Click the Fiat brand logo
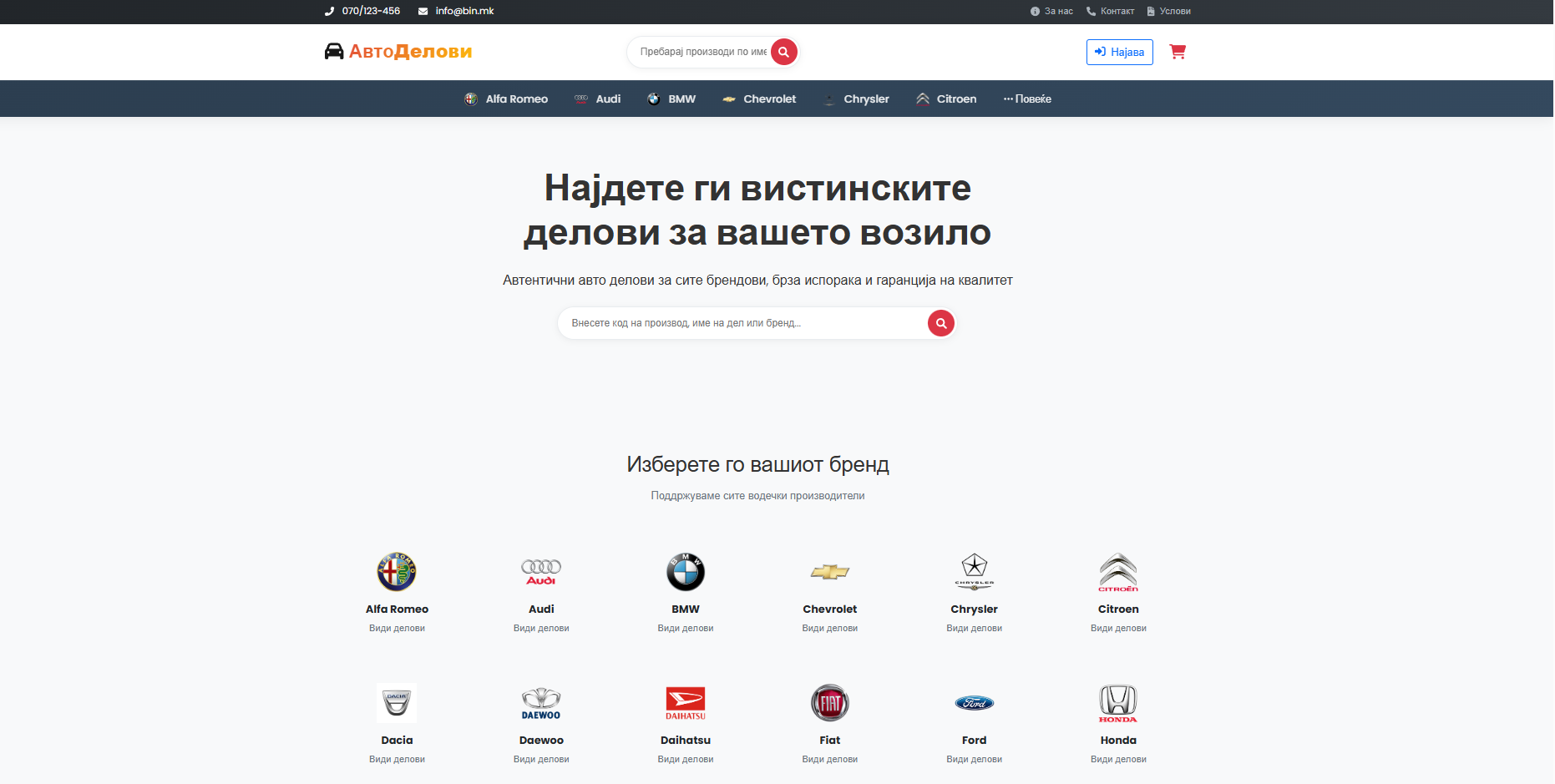This screenshot has height=784, width=1555. point(829,703)
